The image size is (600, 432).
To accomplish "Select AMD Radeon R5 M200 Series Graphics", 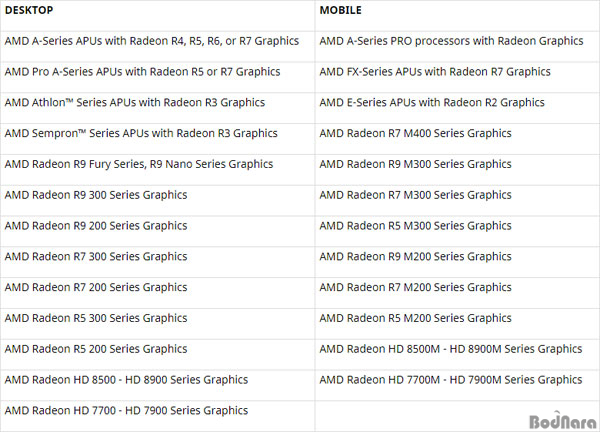I will [x=416, y=318].
